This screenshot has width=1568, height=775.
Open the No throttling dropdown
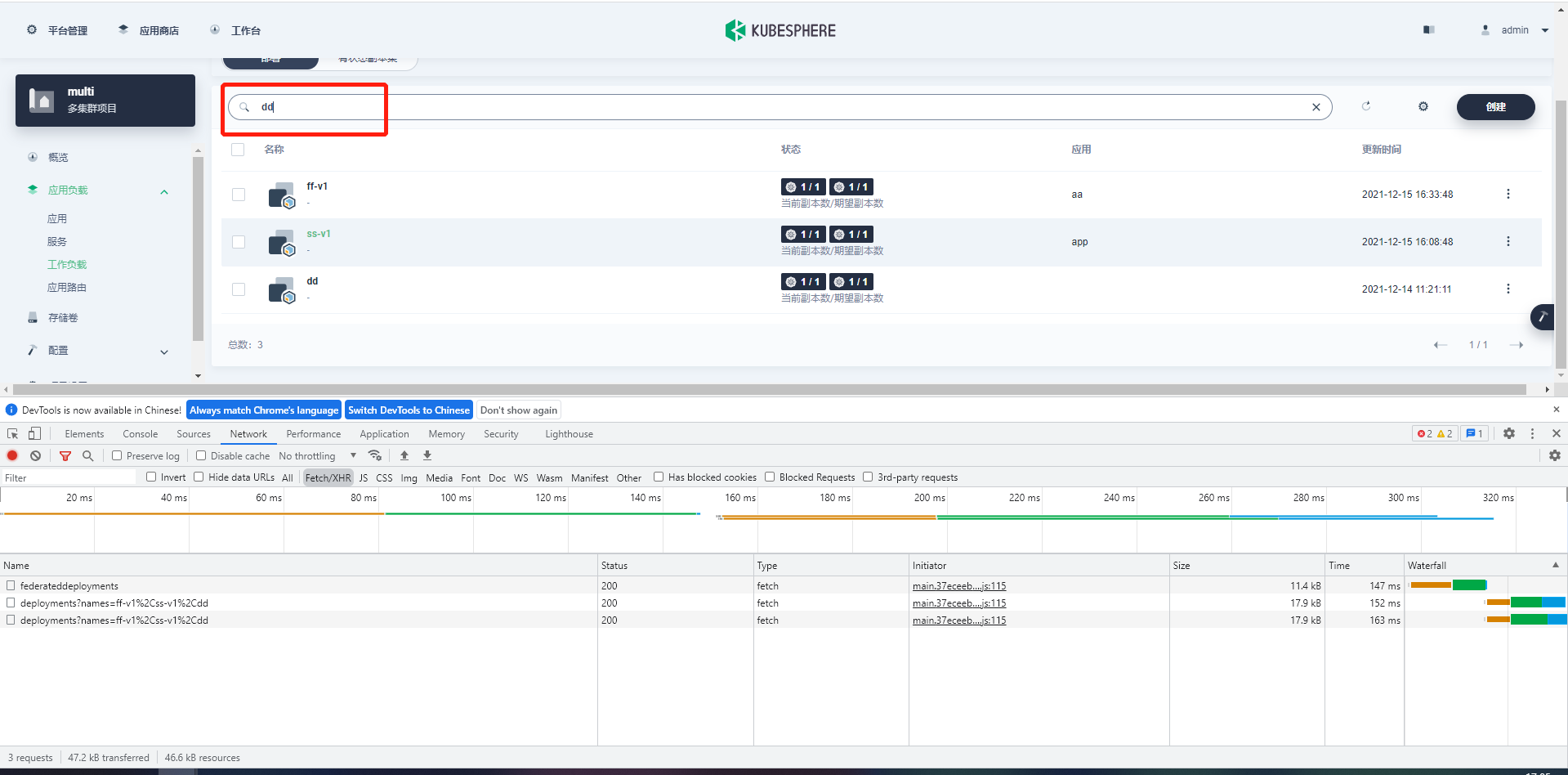(318, 455)
